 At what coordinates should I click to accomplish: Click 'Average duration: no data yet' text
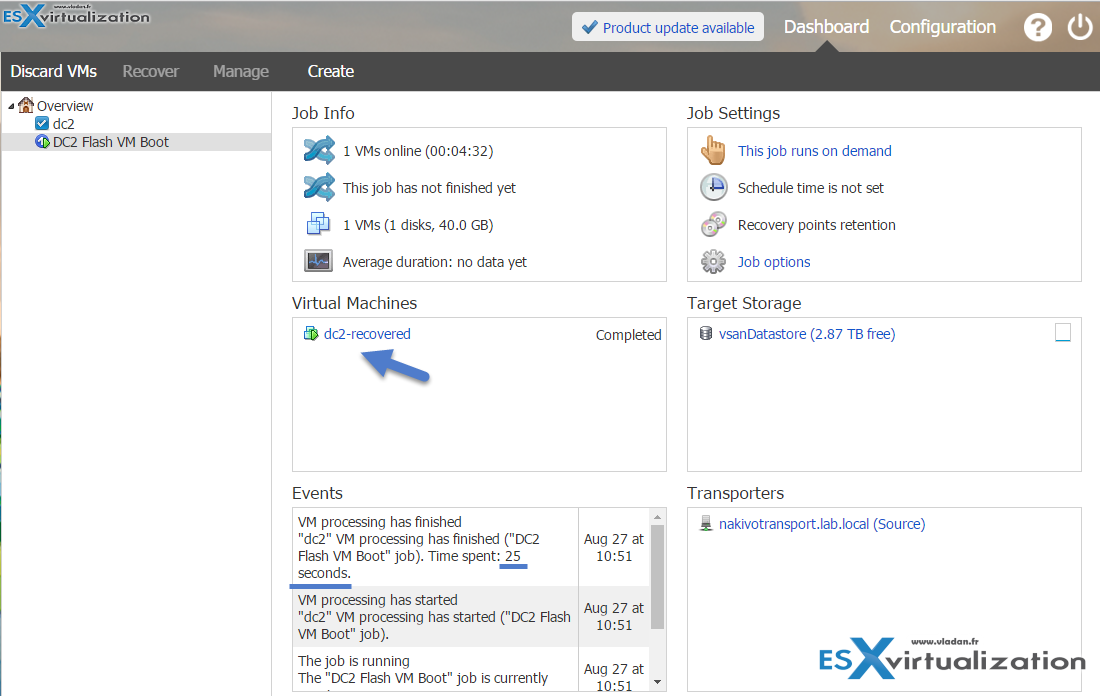434,262
